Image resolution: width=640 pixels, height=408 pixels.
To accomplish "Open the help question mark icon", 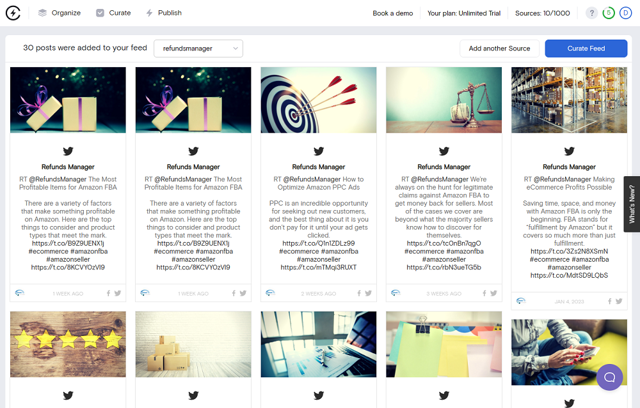I will click(x=591, y=13).
